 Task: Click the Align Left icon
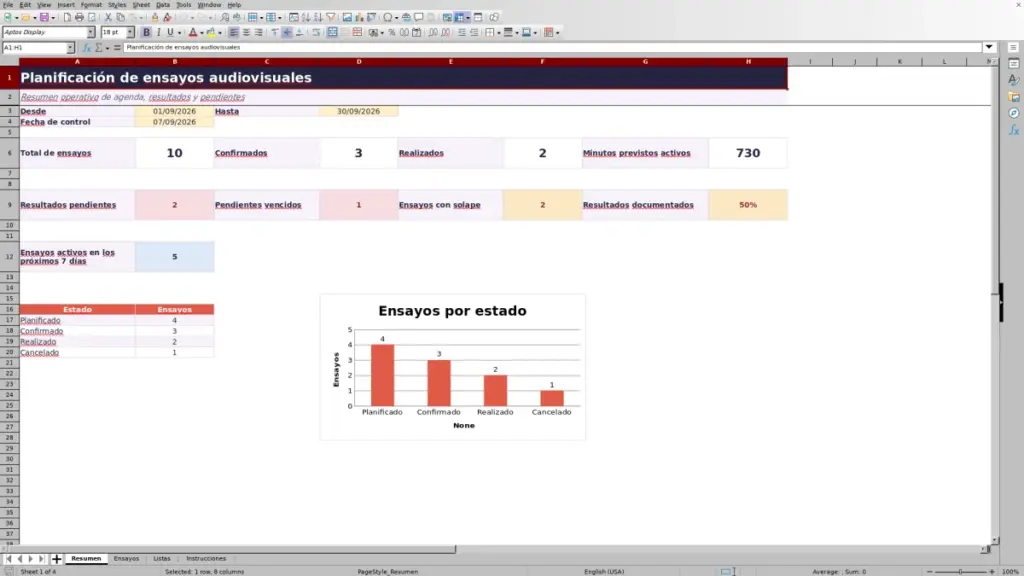[x=234, y=33]
